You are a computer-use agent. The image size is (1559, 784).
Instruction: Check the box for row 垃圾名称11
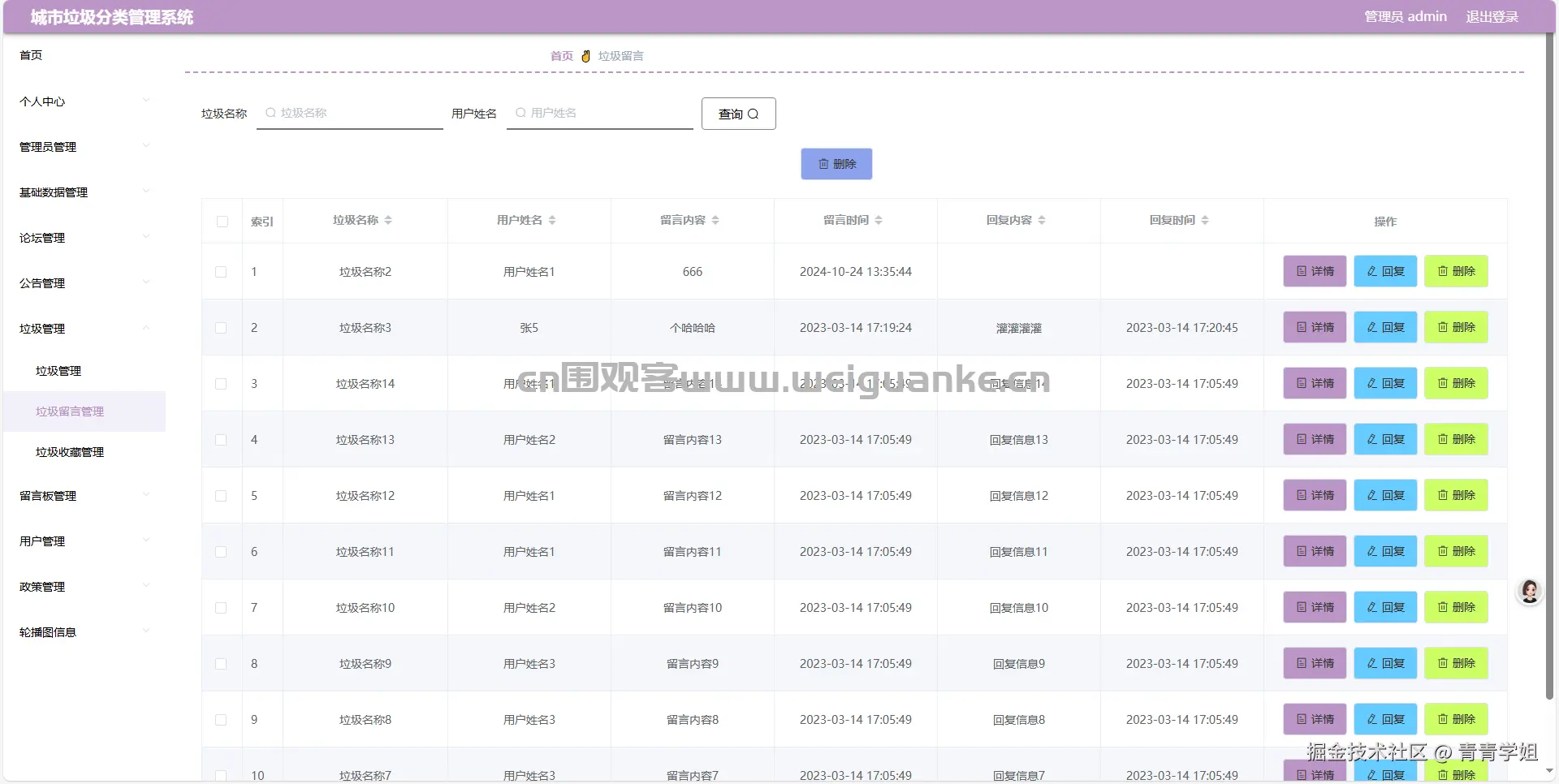click(221, 552)
